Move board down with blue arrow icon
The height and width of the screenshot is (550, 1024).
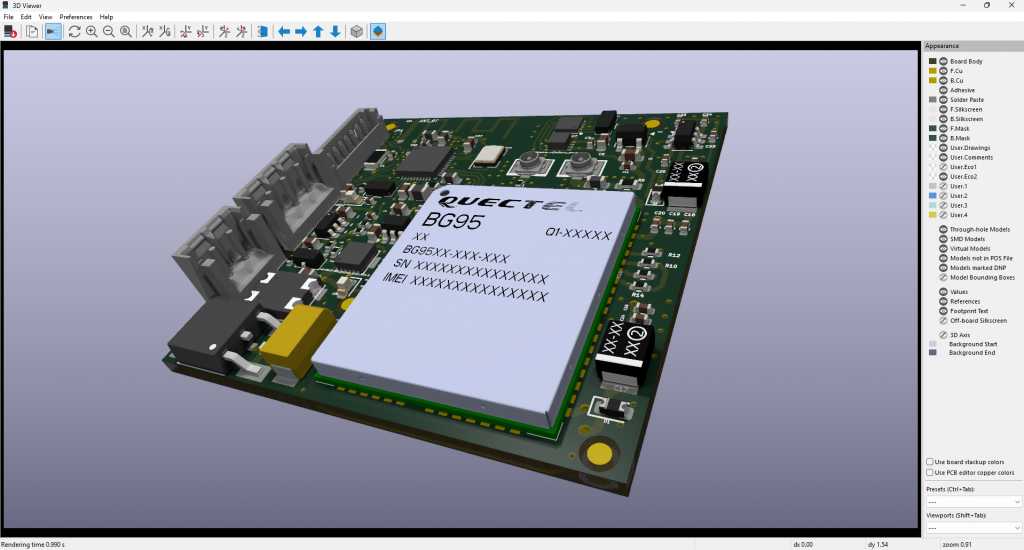tap(335, 31)
